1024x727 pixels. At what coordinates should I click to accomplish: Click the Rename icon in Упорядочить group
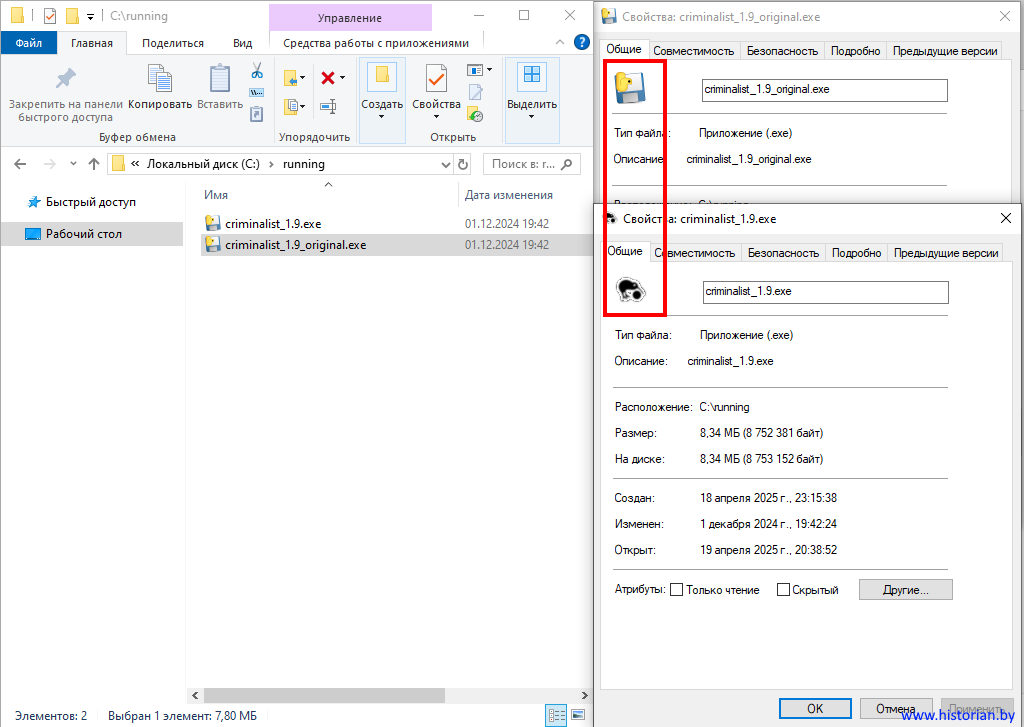click(328, 105)
